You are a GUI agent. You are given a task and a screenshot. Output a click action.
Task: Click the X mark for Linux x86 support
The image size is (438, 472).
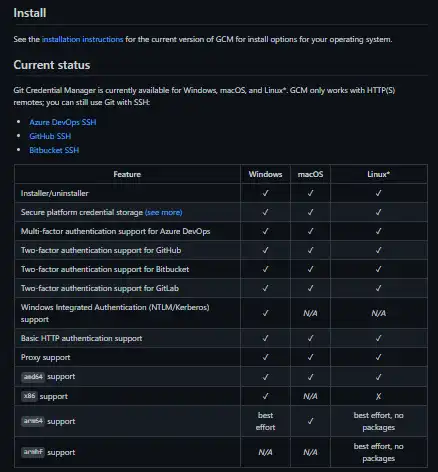(379, 396)
